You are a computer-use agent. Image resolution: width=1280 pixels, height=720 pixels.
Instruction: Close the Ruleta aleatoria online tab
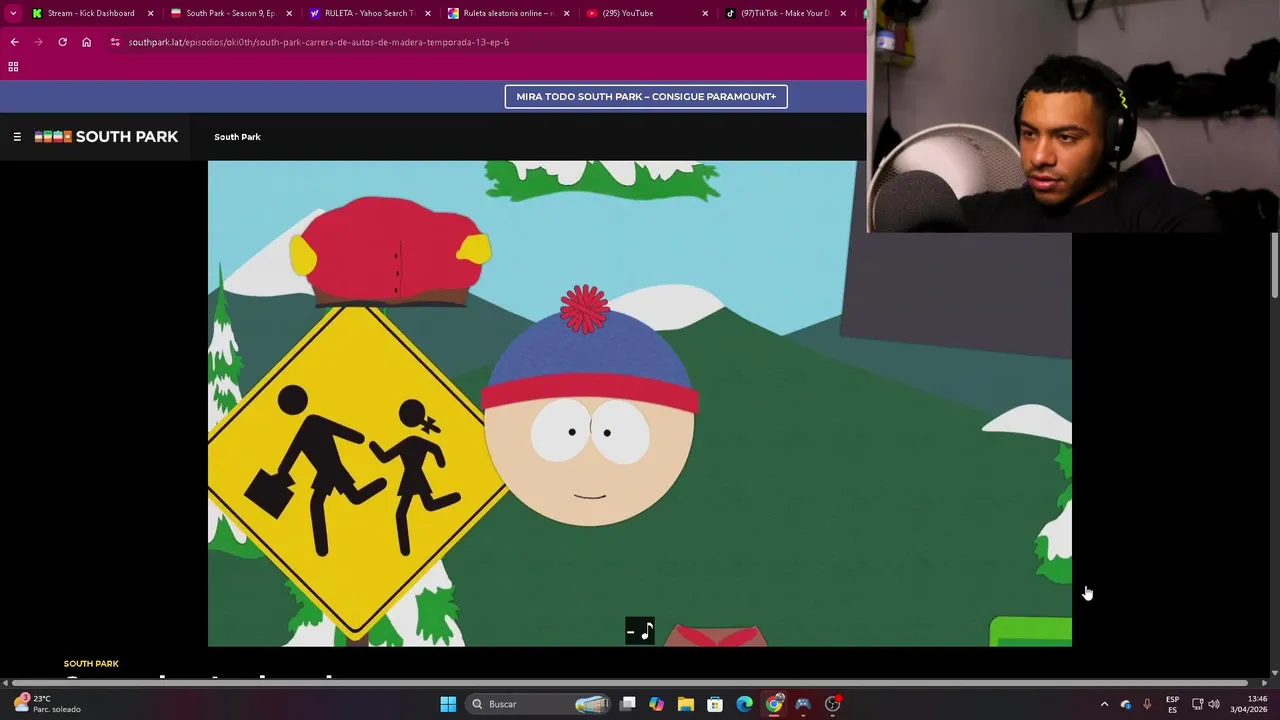(566, 13)
